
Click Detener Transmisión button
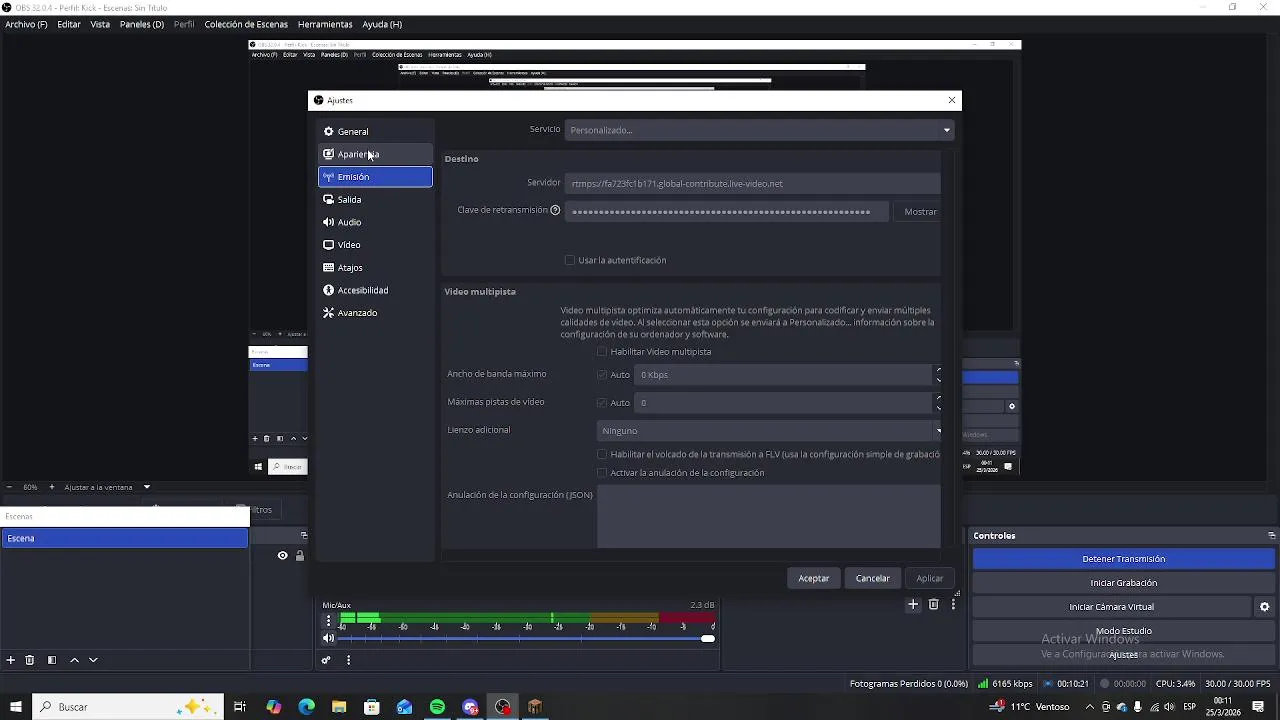click(1124, 559)
